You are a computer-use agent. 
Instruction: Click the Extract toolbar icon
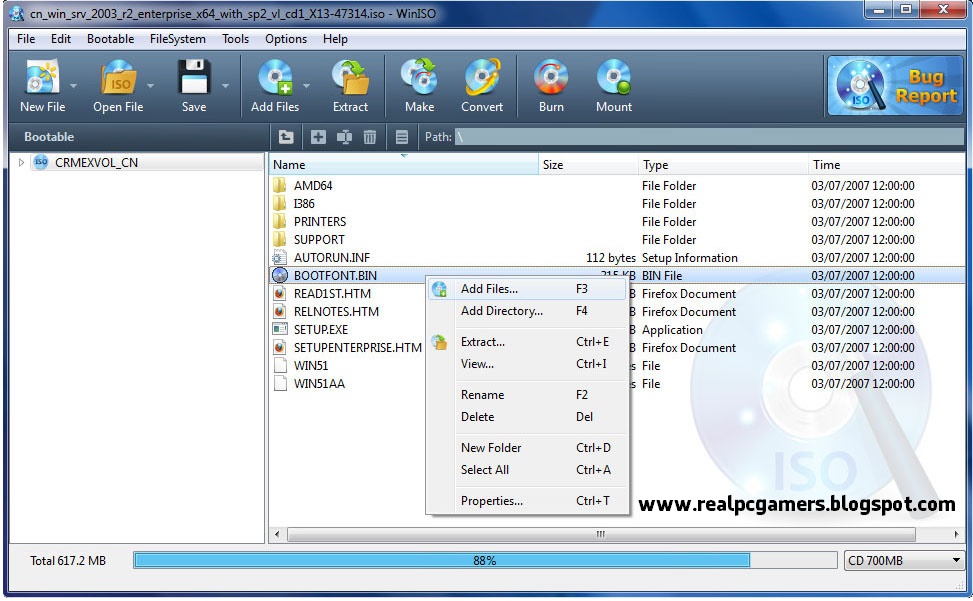pyautogui.click(x=351, y=77)
